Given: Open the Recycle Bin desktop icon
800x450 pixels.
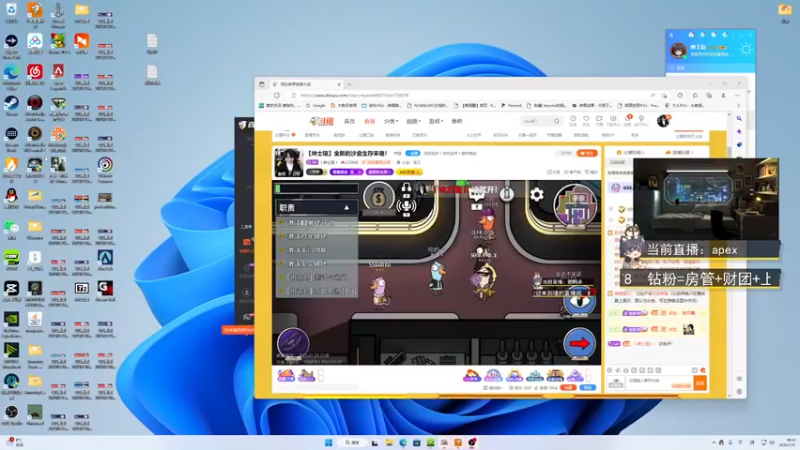Looking at the screenshot, I should 11,13.
